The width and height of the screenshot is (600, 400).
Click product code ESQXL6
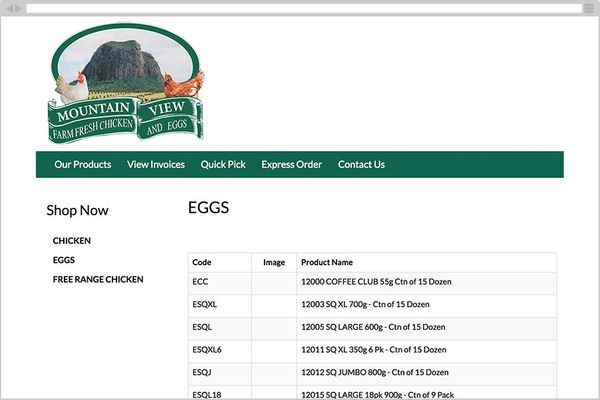207,349
